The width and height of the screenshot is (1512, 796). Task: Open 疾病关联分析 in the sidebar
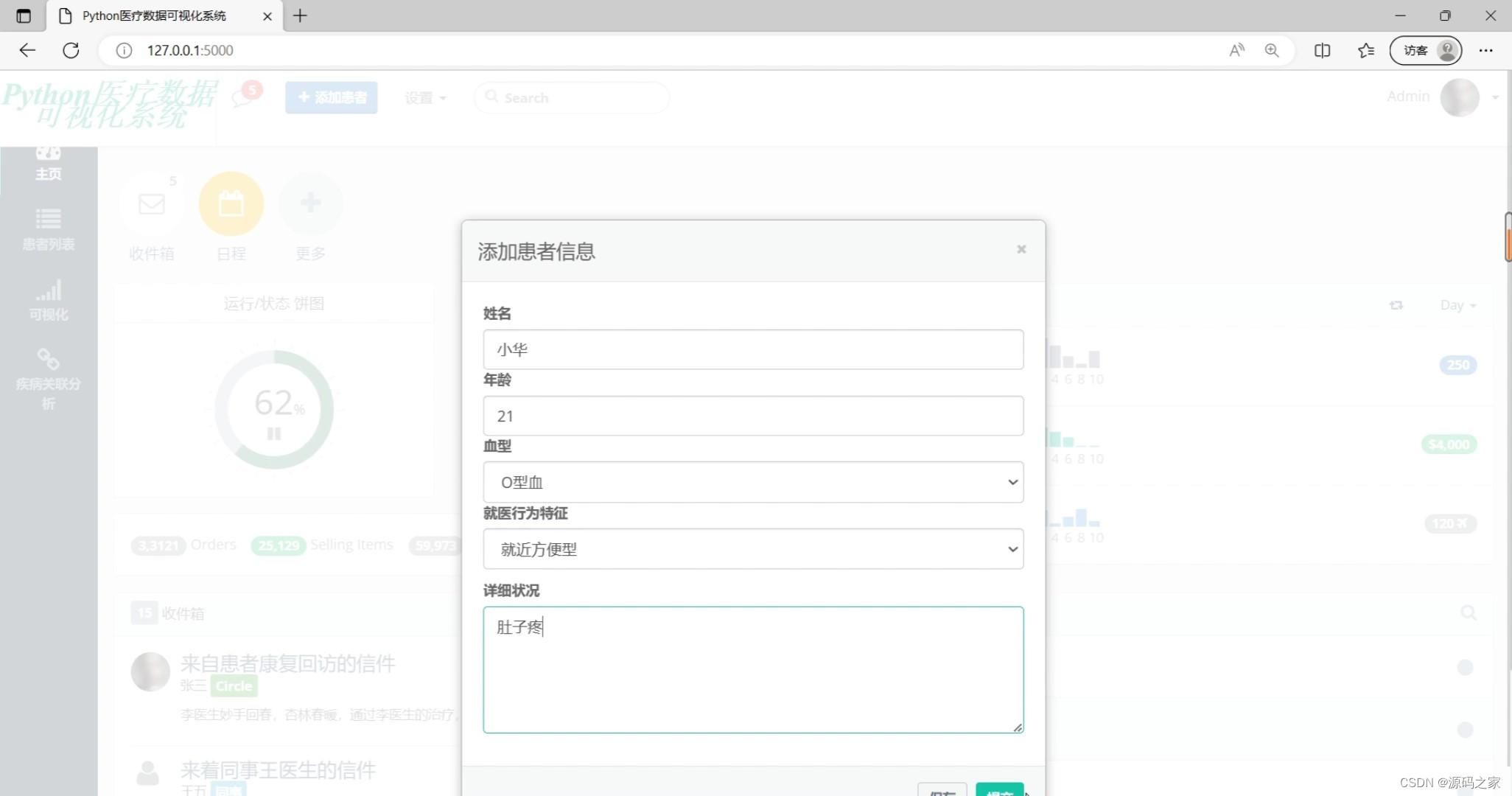click(49, 379)
